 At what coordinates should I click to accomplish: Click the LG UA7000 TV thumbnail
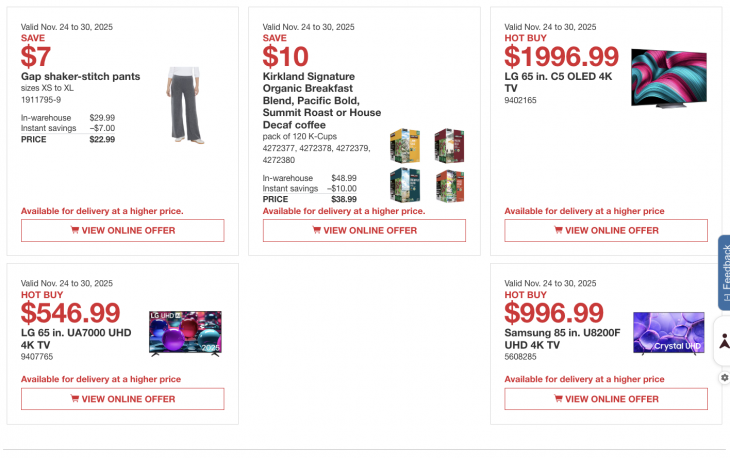[185, 333]
